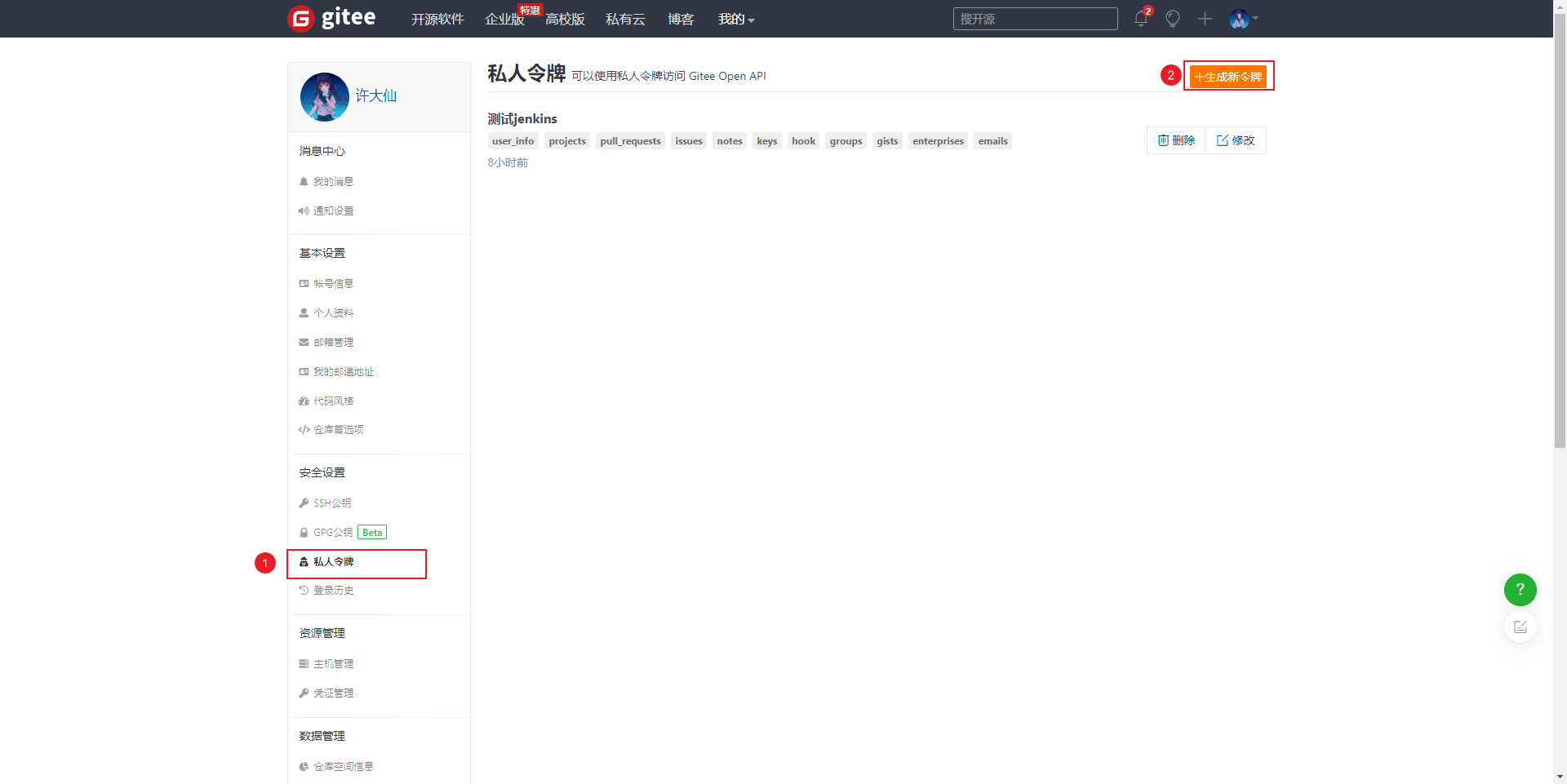This screenshot has height=784, width=1567.
Task: Open 博客 in the navbar
Action: 681,19
